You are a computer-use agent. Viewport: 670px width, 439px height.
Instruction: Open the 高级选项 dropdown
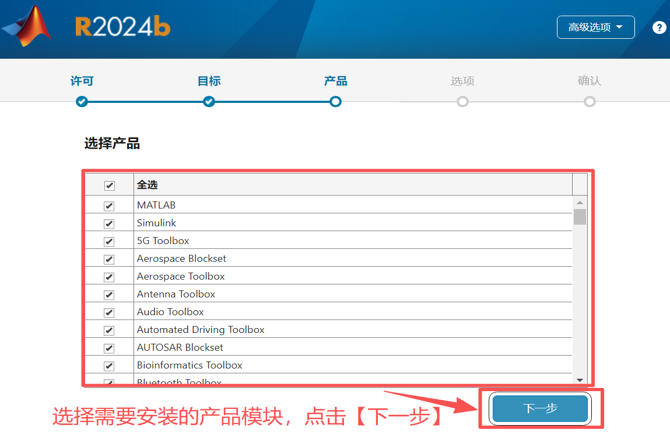595,27
